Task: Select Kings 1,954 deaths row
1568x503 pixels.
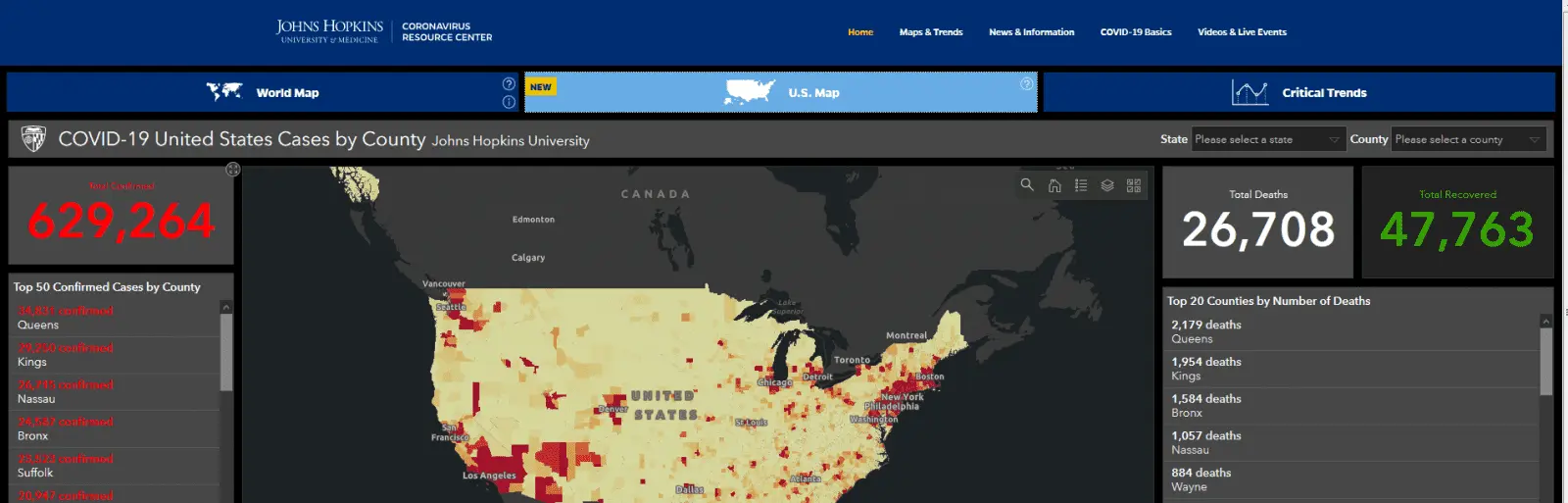Action: coord(1351,369)
